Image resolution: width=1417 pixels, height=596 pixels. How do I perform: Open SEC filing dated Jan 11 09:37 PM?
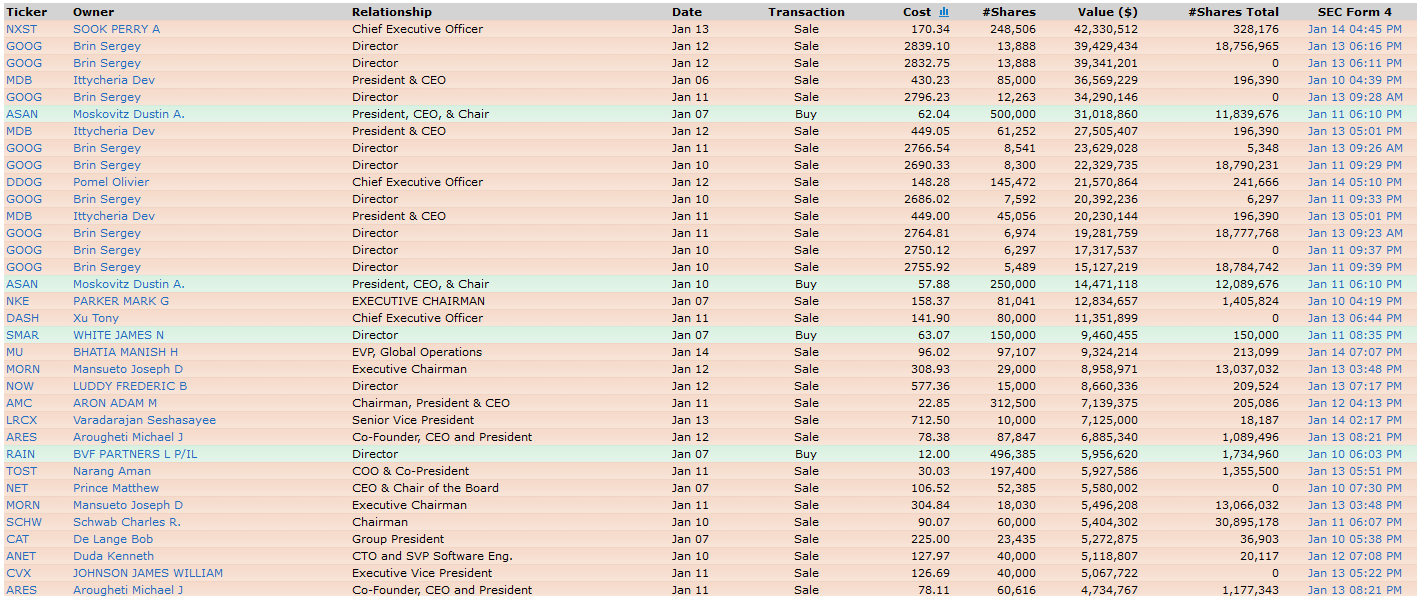[1354, 250]
